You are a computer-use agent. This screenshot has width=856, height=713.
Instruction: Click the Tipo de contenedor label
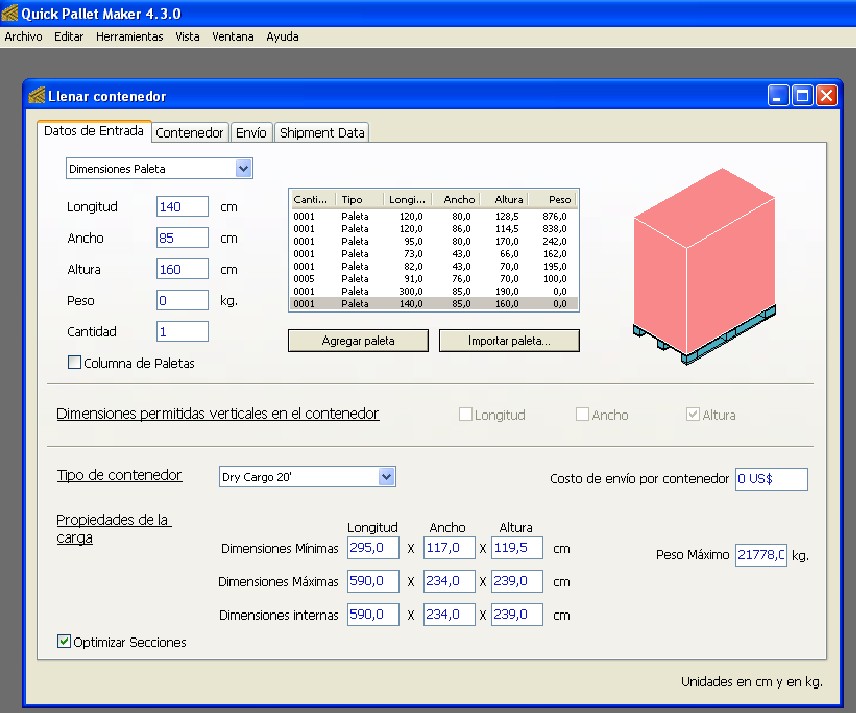tap(120, 475)
